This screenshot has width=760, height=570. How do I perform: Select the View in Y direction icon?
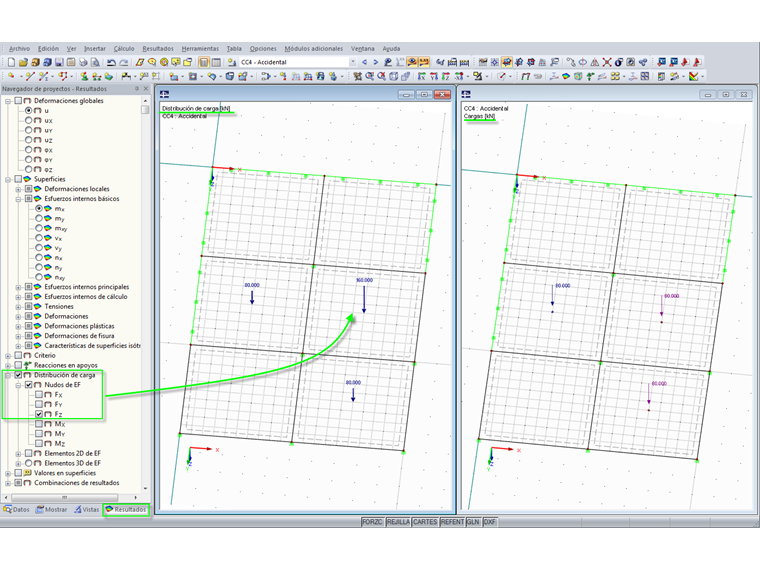434,76
